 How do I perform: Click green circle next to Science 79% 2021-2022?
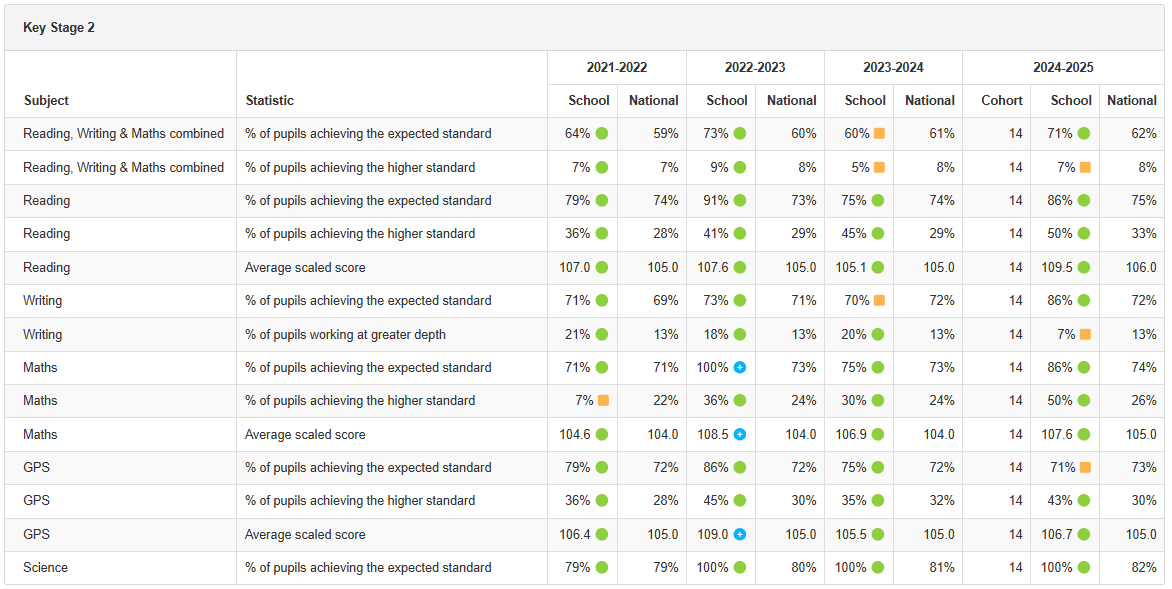pos(602,567)
